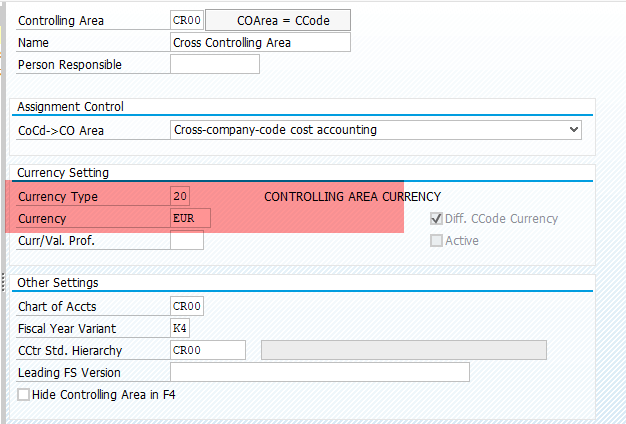Click the Currency field EUR
The height and width of the screenshot is (424, 626).
(x=190, y=218)
